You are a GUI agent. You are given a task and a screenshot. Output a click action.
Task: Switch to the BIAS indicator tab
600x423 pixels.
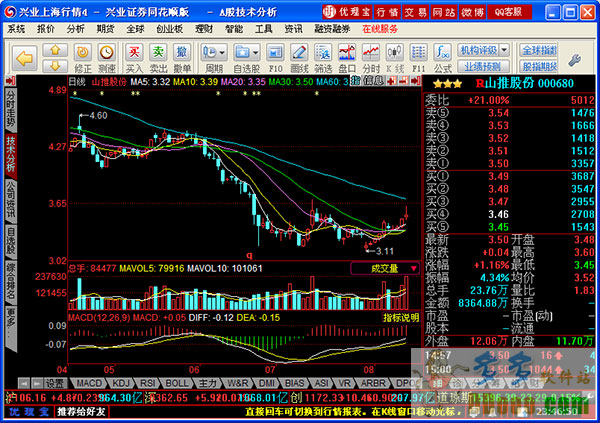click(295, 383)
